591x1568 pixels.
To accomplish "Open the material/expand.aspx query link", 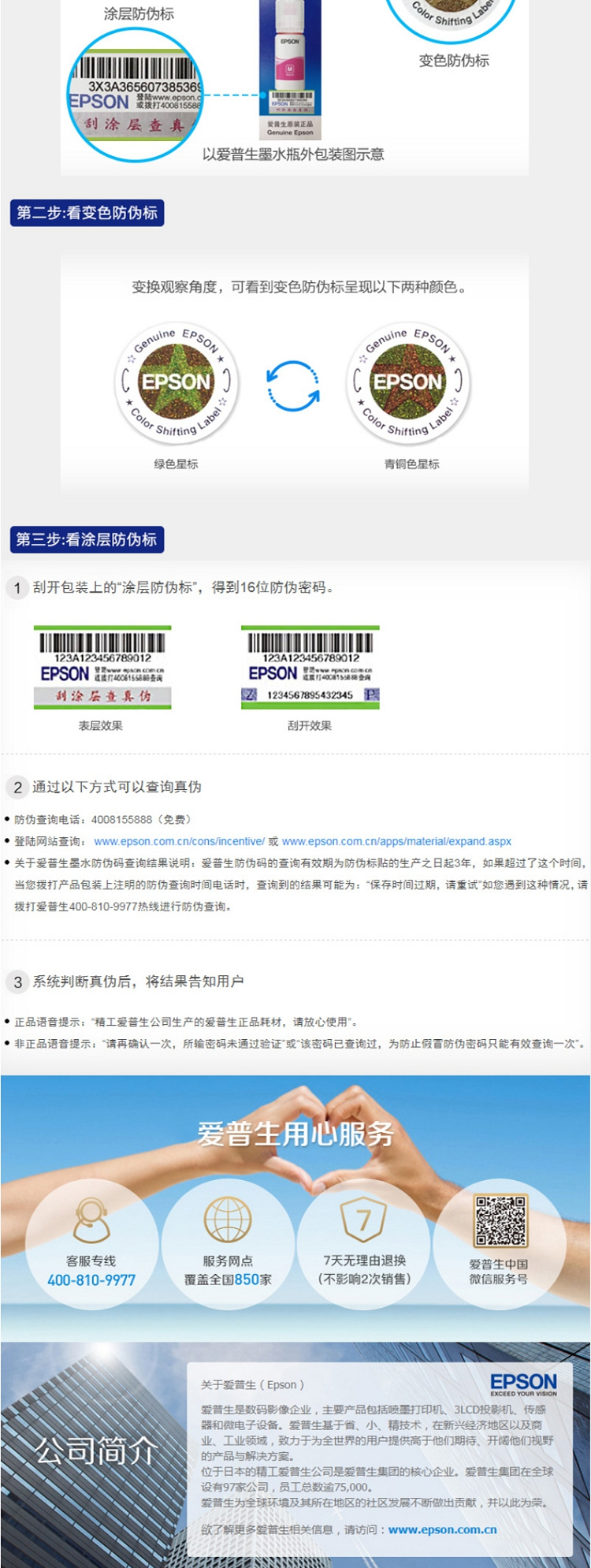I will coord(396,841).
